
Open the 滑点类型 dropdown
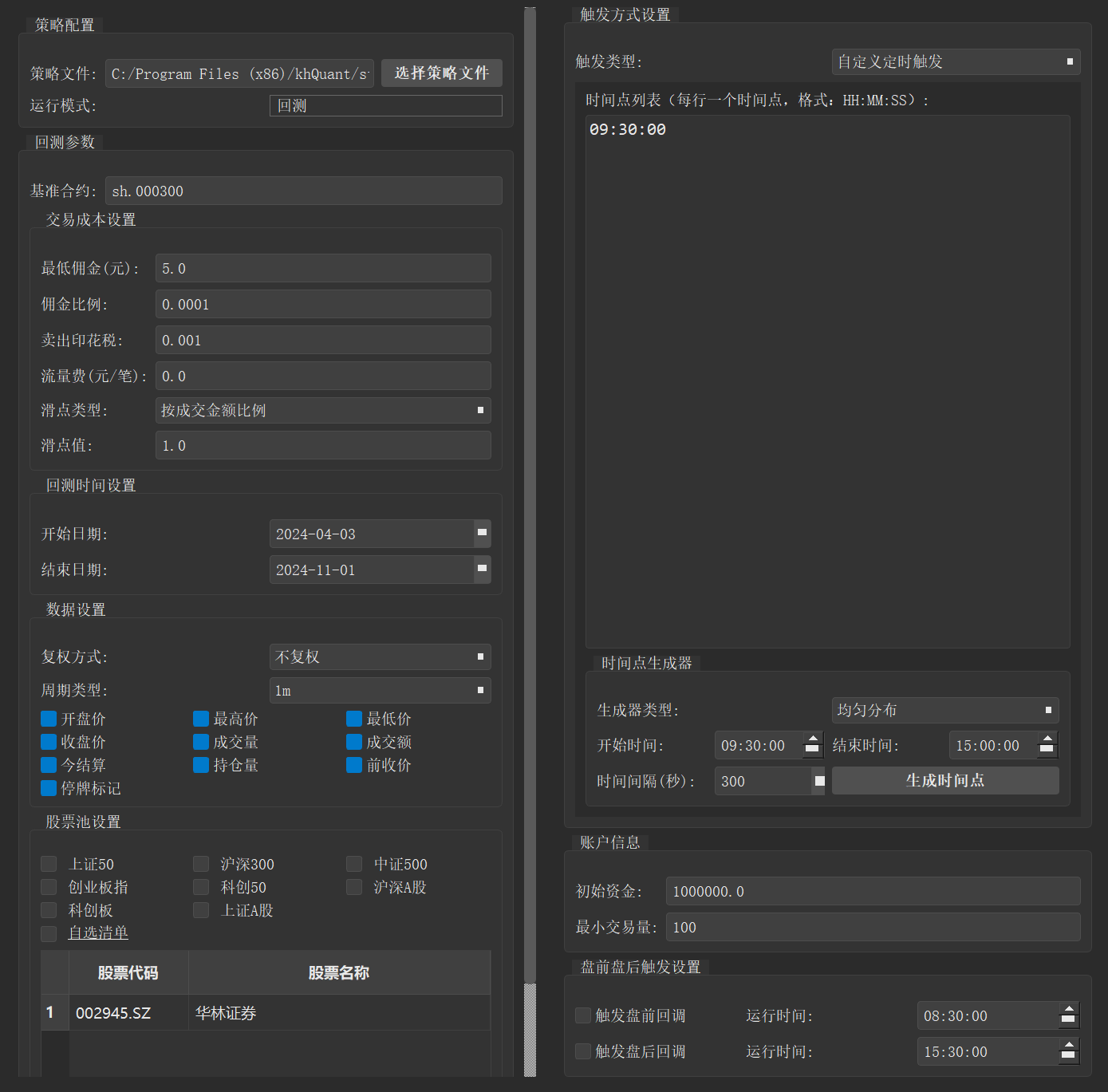click(323, 411)
